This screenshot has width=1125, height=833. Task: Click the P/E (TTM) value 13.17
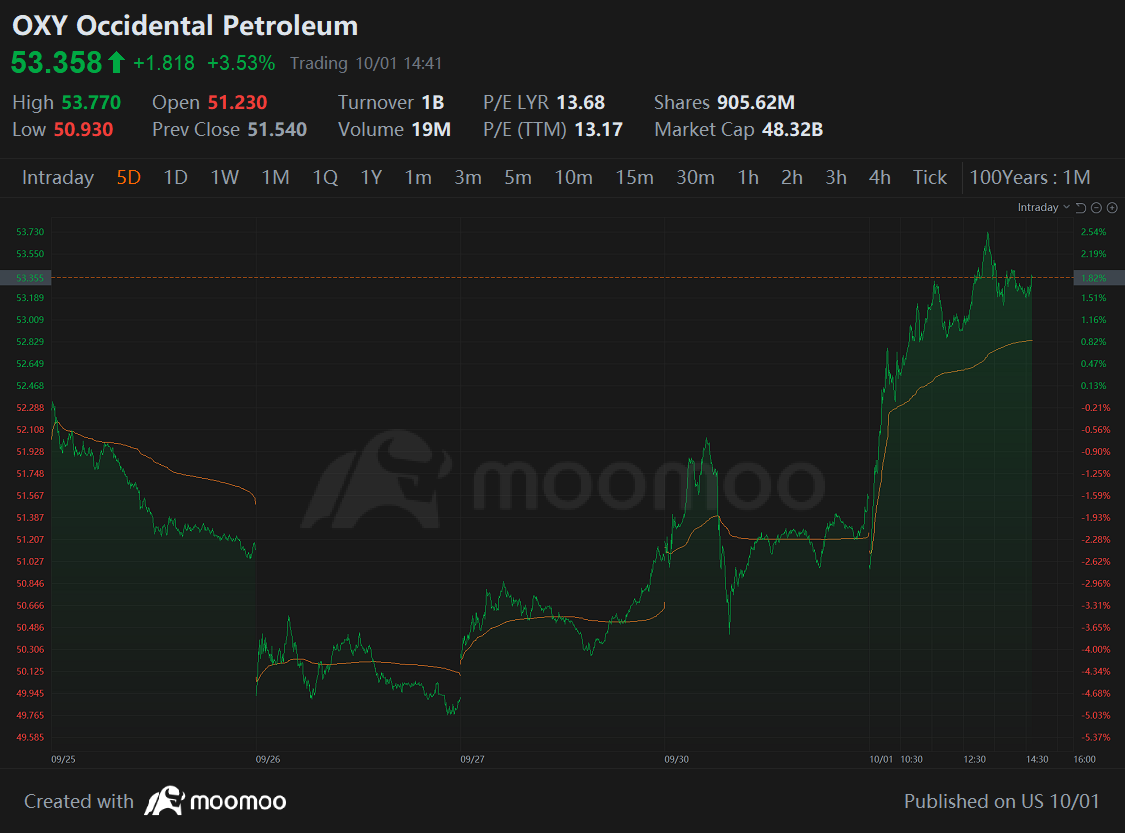[x=598, y=130]
